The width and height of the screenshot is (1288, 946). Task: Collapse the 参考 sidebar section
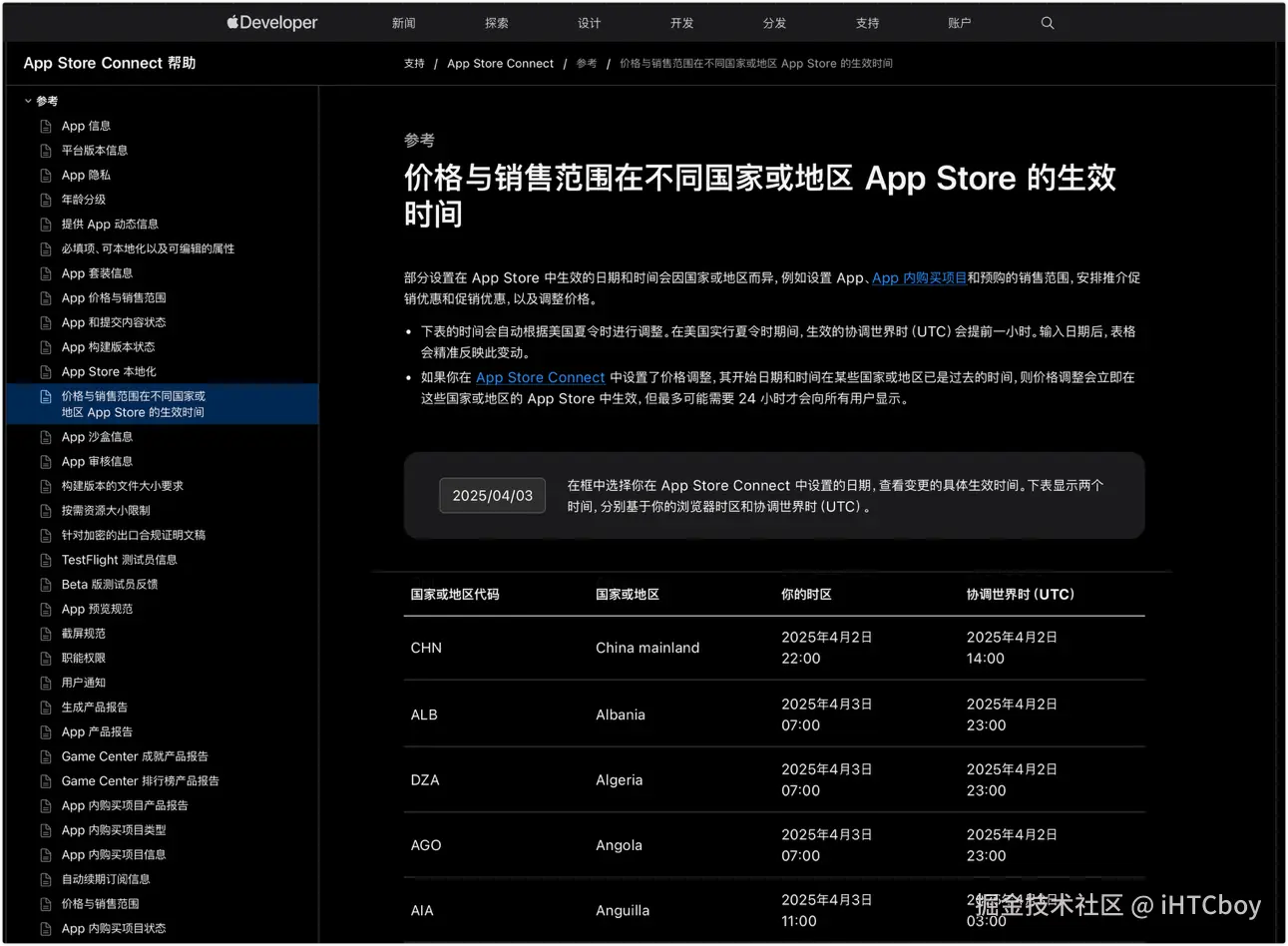click(28, 101)
